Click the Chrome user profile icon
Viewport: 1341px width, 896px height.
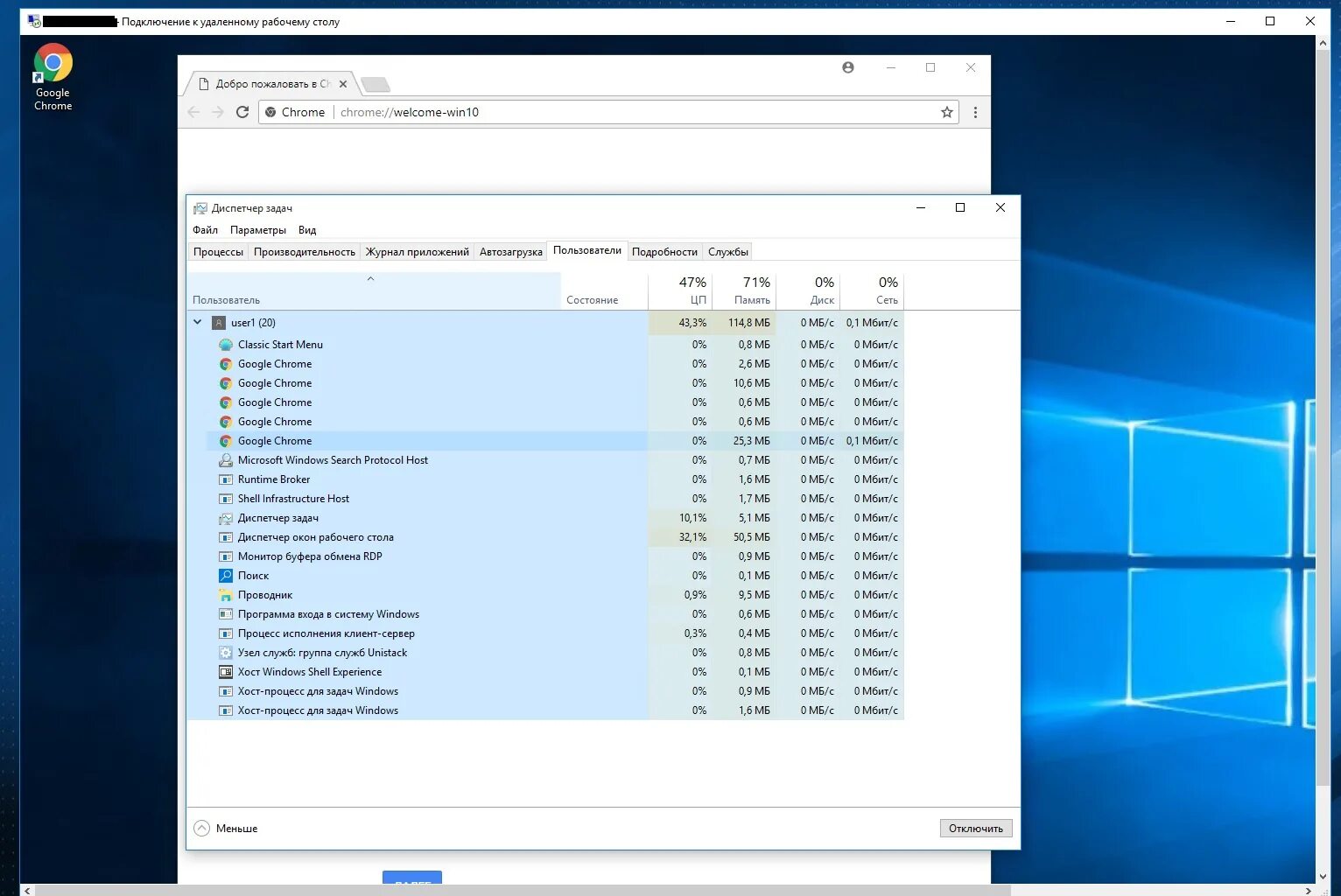pyautogui.click(x=847, y=67)
